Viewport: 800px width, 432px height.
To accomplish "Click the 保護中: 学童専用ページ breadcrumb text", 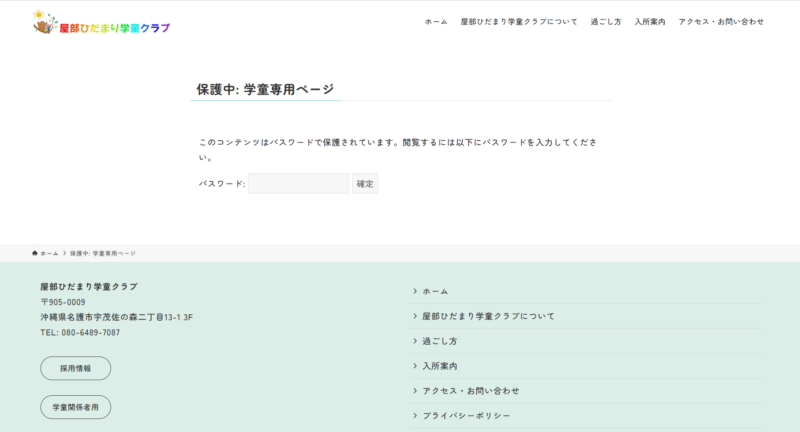I will [103, 253].
